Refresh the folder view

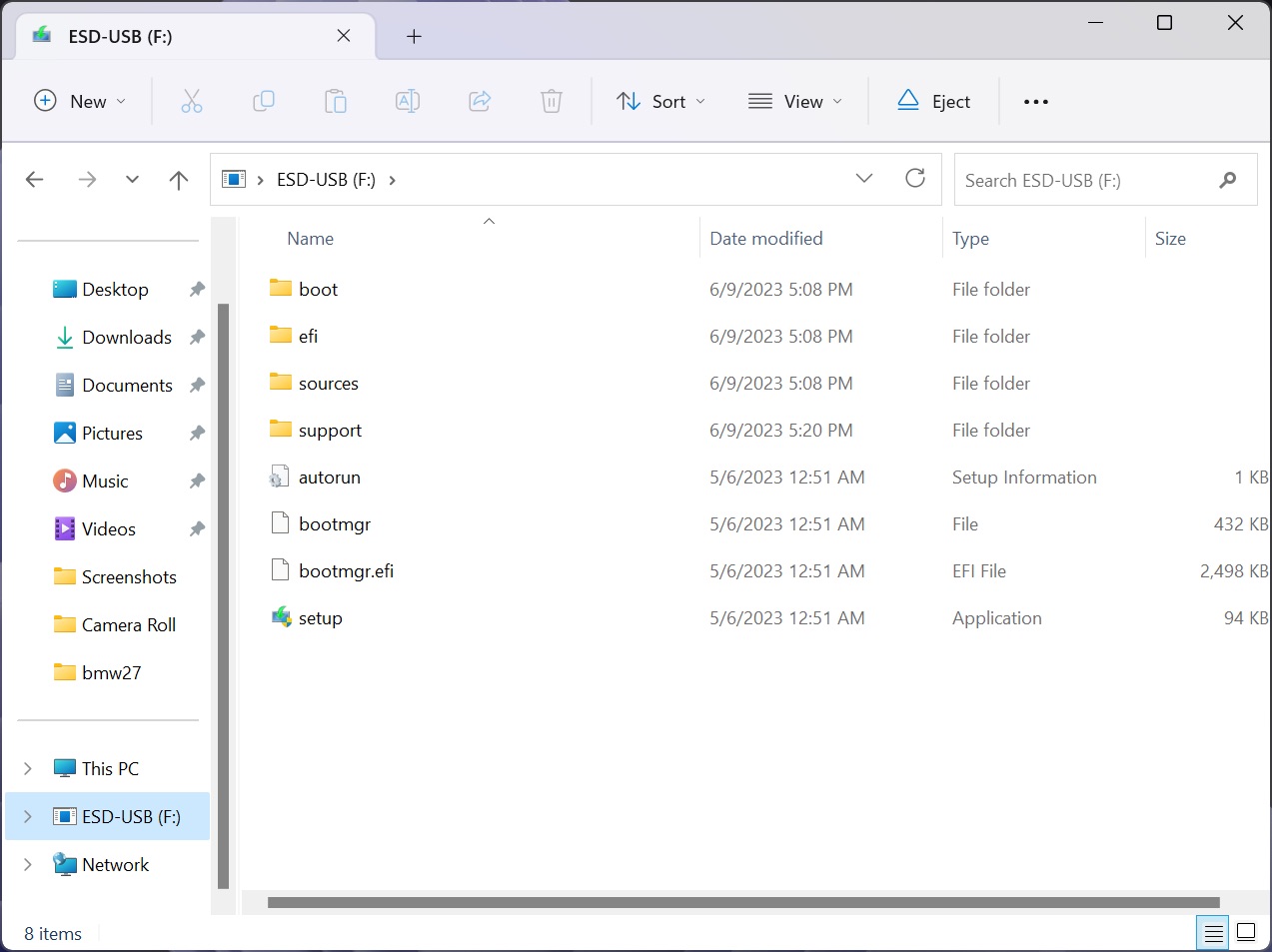[915, 179]
